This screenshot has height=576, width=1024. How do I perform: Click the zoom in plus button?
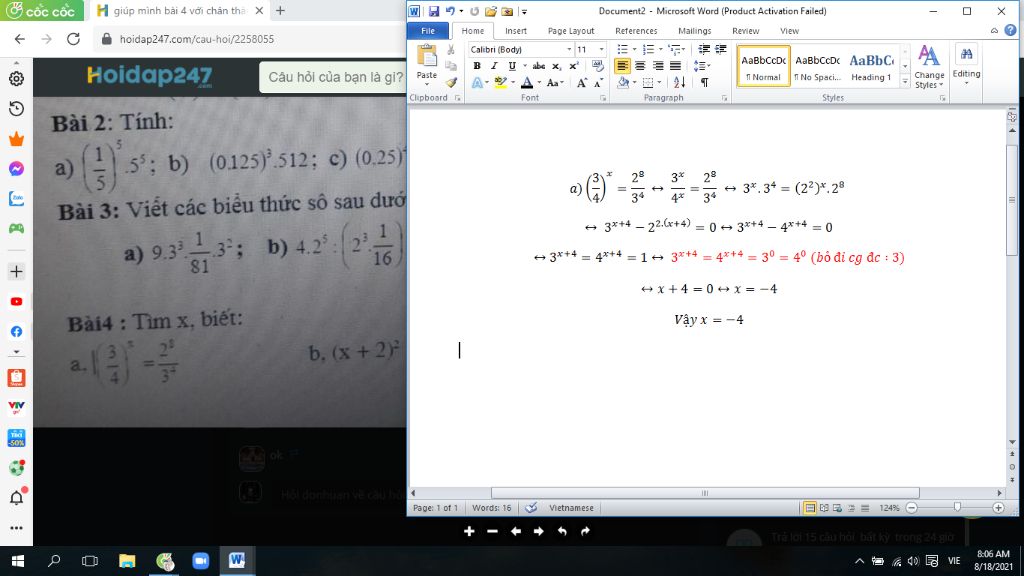(998, 507)
